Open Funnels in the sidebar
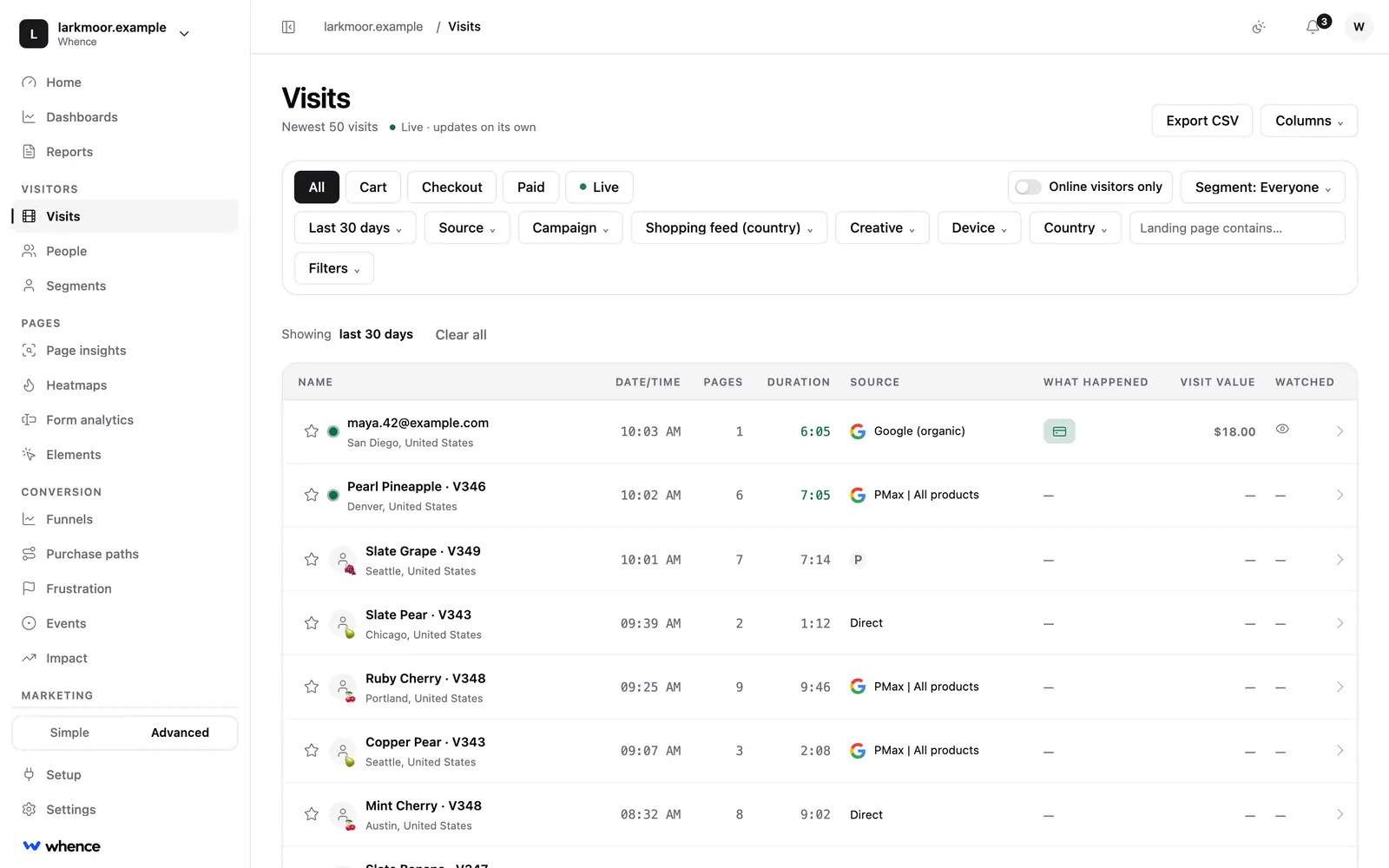This screenshot has height=868, width=1389. click(x=125, y=519)
